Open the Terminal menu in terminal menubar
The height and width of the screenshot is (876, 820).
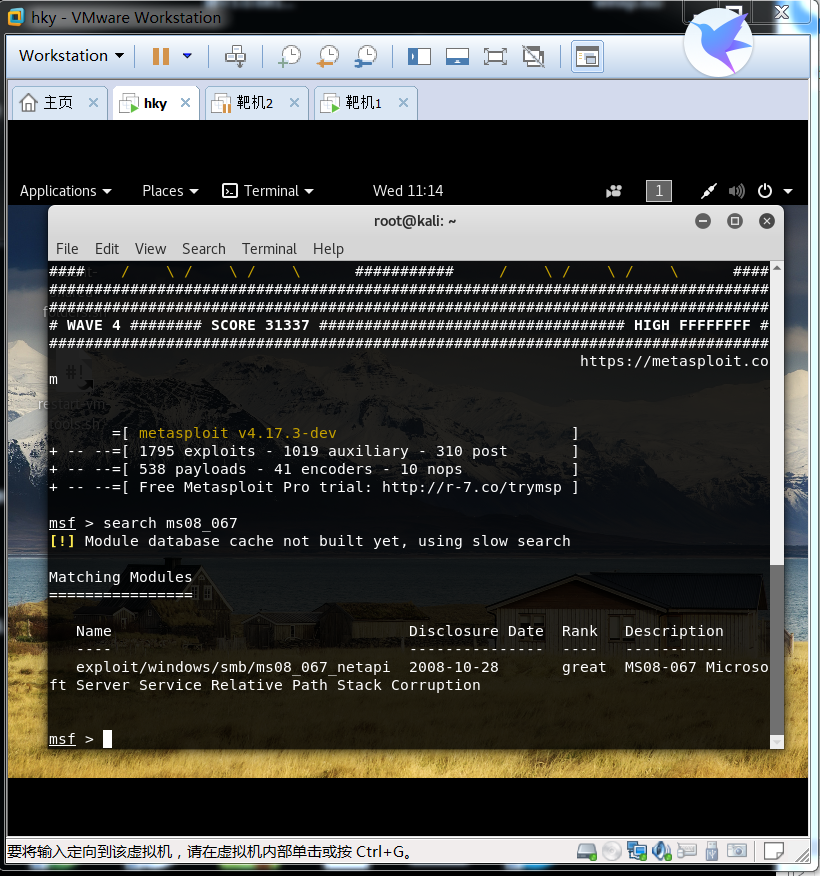tap(269, 249)
